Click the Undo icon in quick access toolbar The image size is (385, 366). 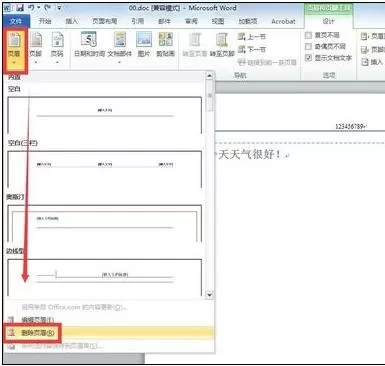pos(32,7)
